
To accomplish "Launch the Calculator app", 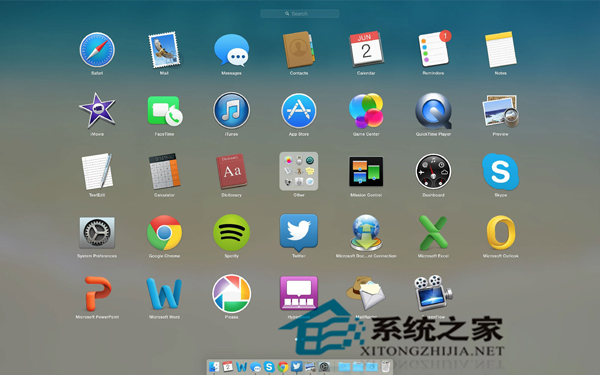I will tap(164, 171).
